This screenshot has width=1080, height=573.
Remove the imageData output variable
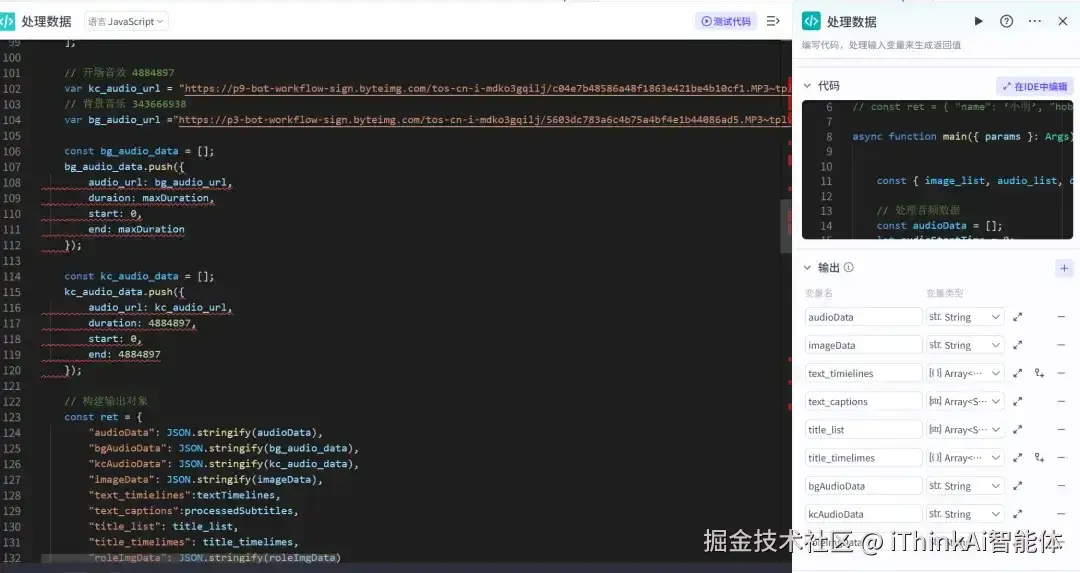(1061, 345)
